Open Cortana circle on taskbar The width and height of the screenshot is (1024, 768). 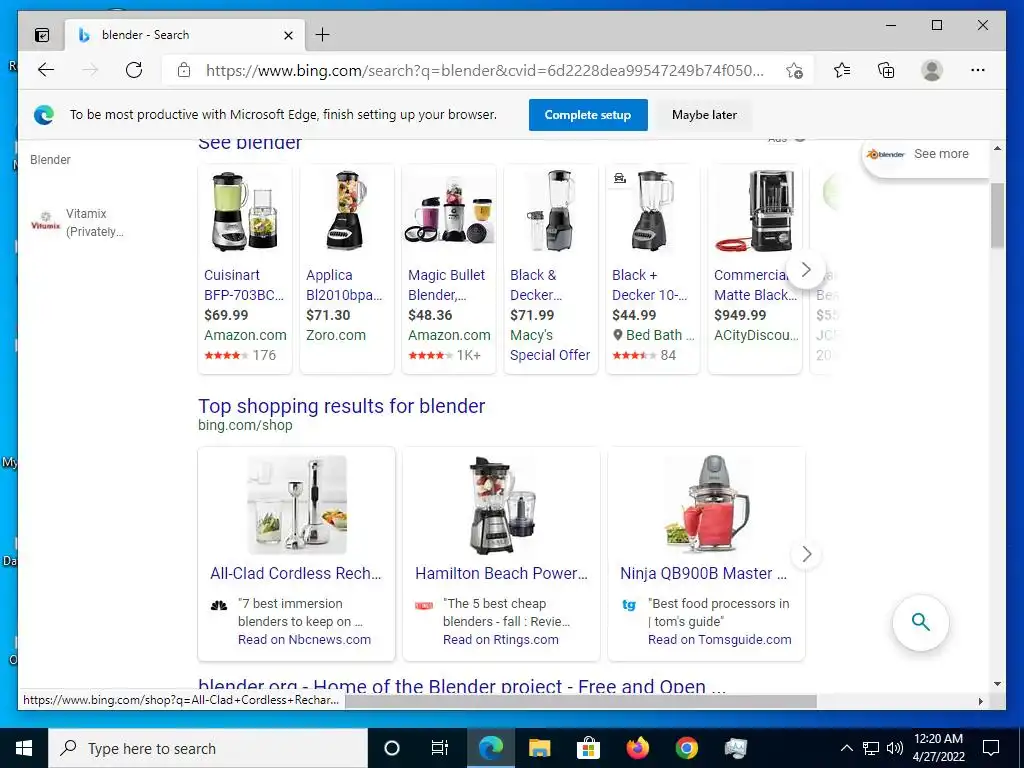coord(391,748)
